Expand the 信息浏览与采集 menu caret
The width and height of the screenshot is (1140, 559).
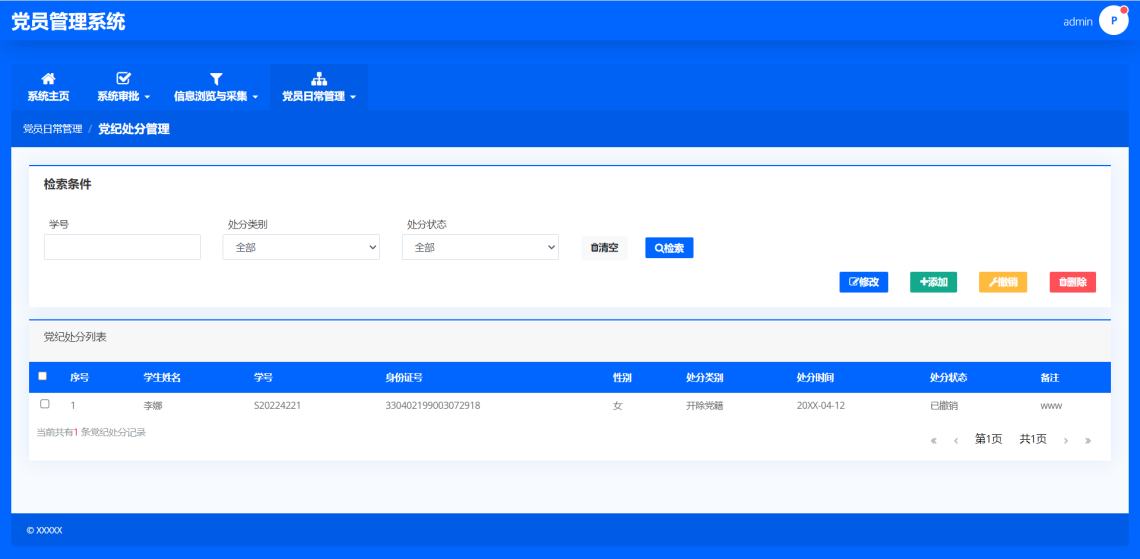pos(255,97)
